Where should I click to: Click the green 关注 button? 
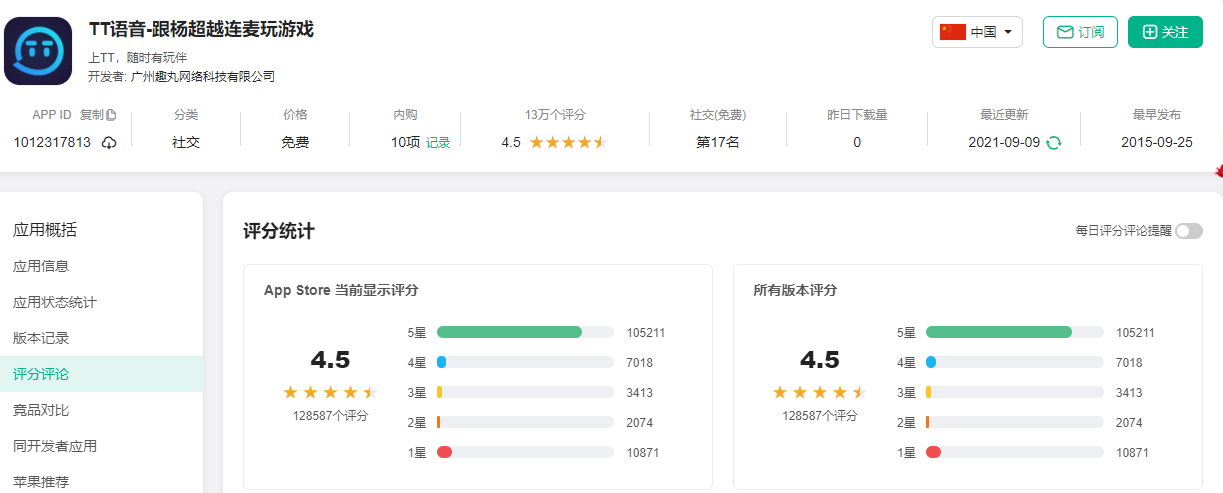1165,32
